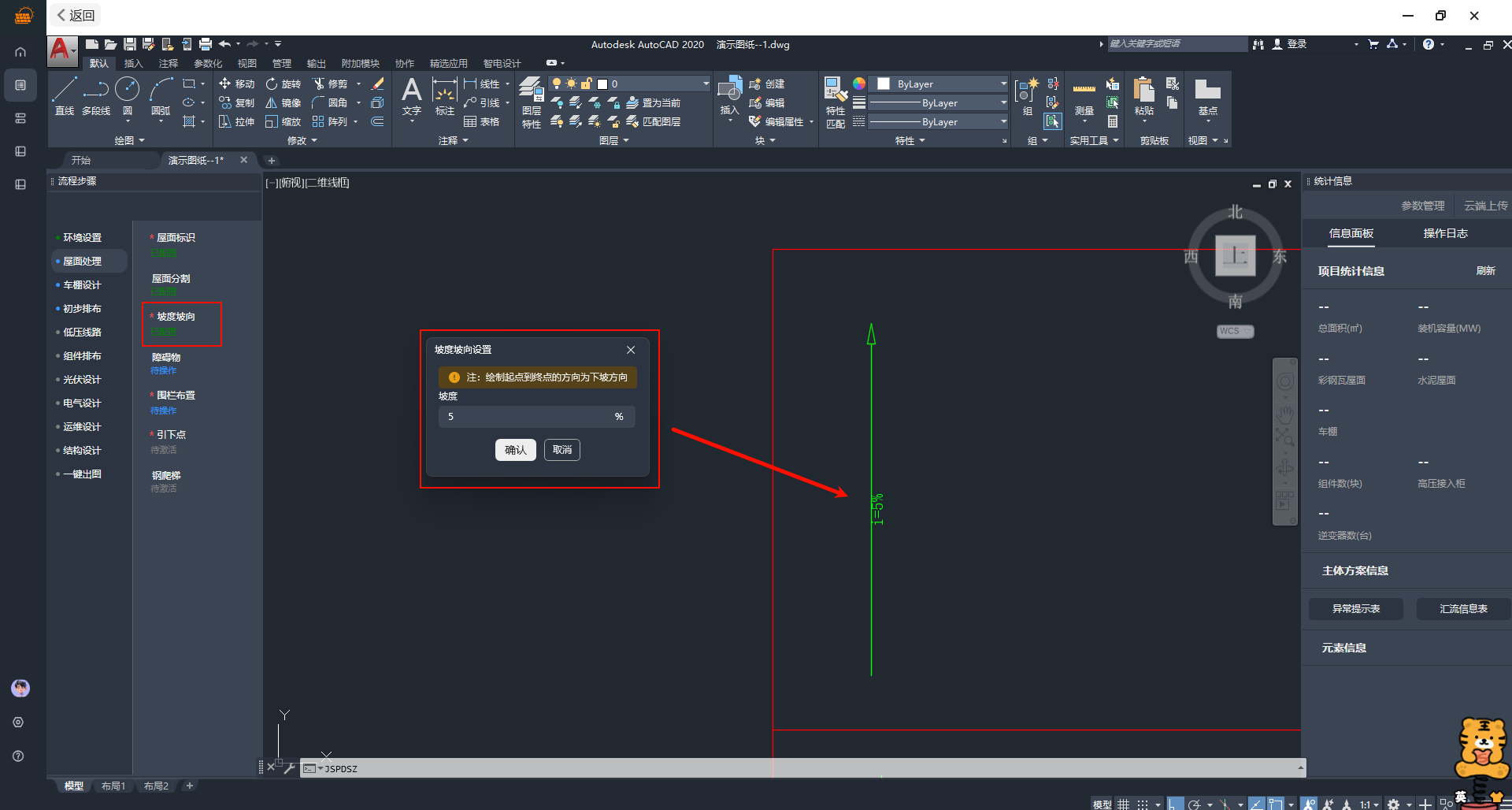
Task: Click the 镜像 (Mirror) tool
Action: coord(283,102)
